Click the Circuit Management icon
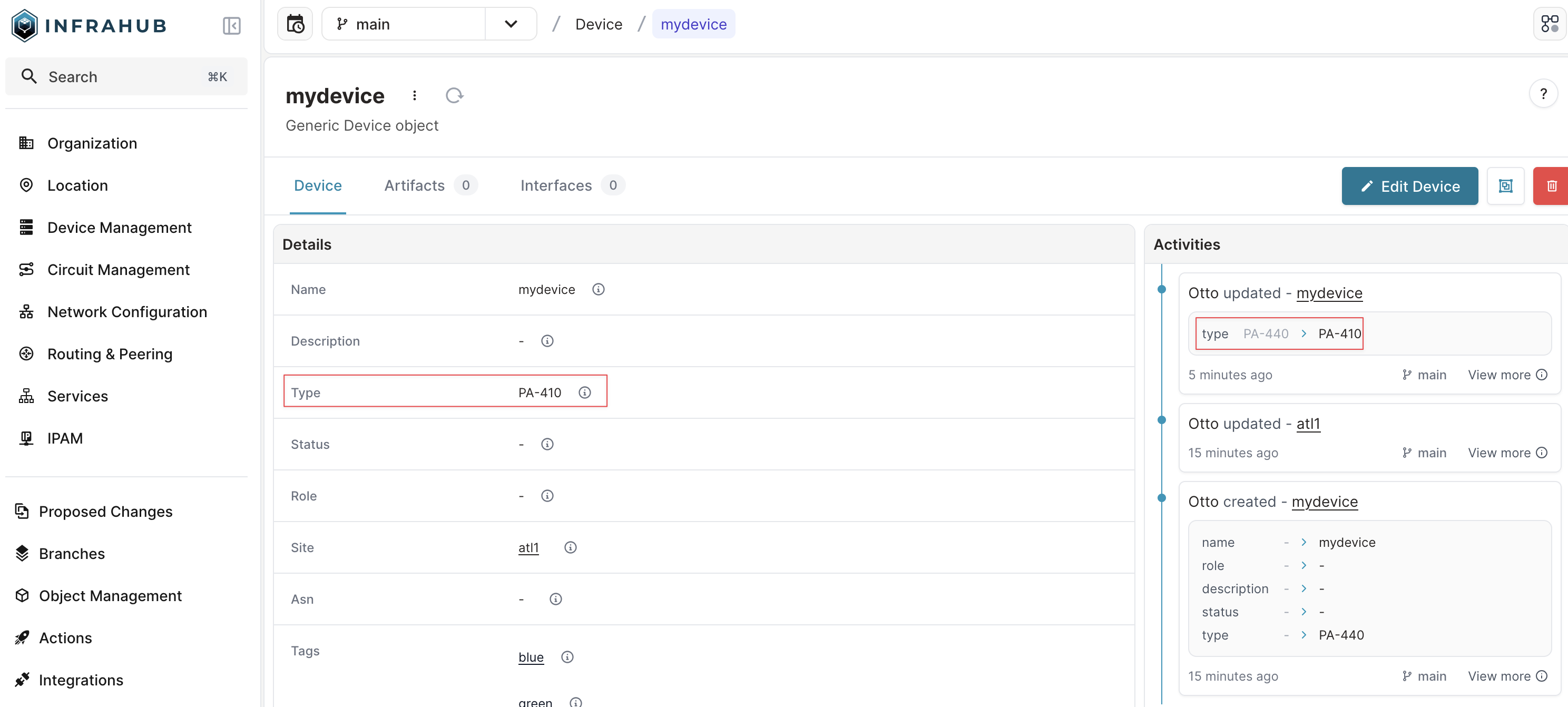This screenshot has width=1568, height=707. 26,270
